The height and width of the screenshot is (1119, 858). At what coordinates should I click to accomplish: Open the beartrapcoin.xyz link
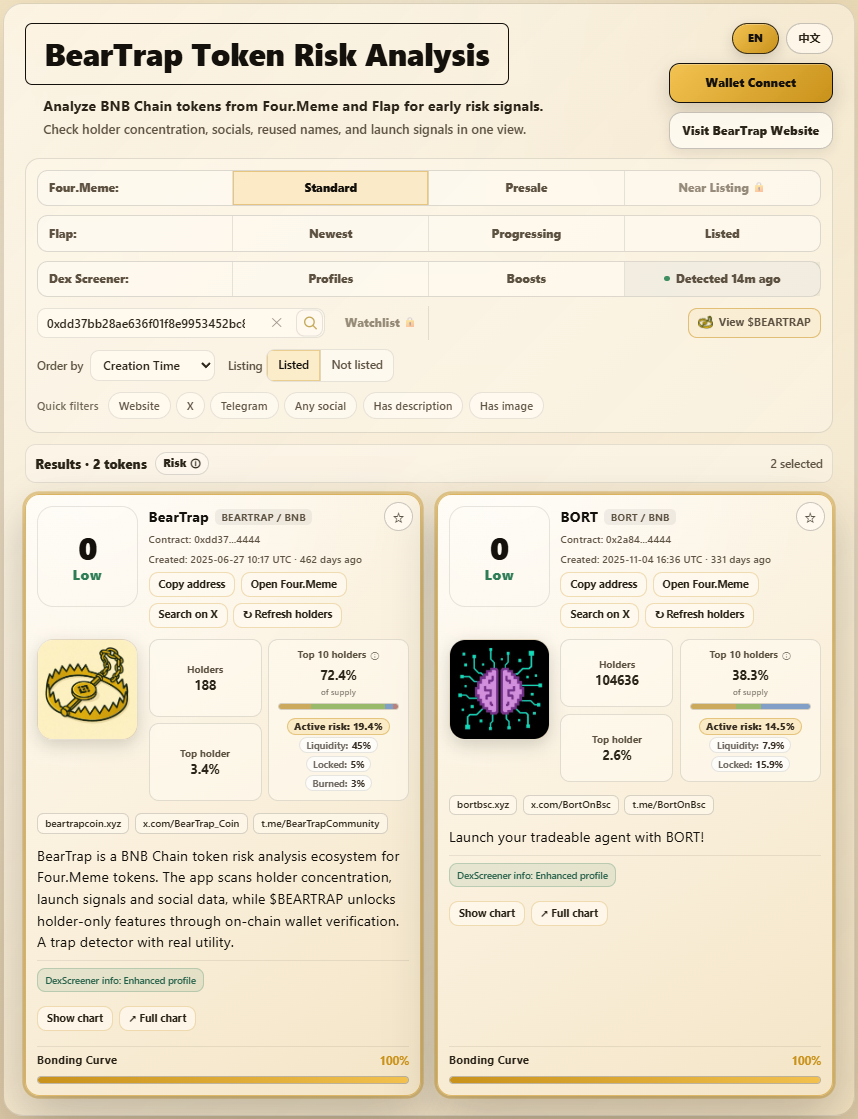[x=83, y=824]
